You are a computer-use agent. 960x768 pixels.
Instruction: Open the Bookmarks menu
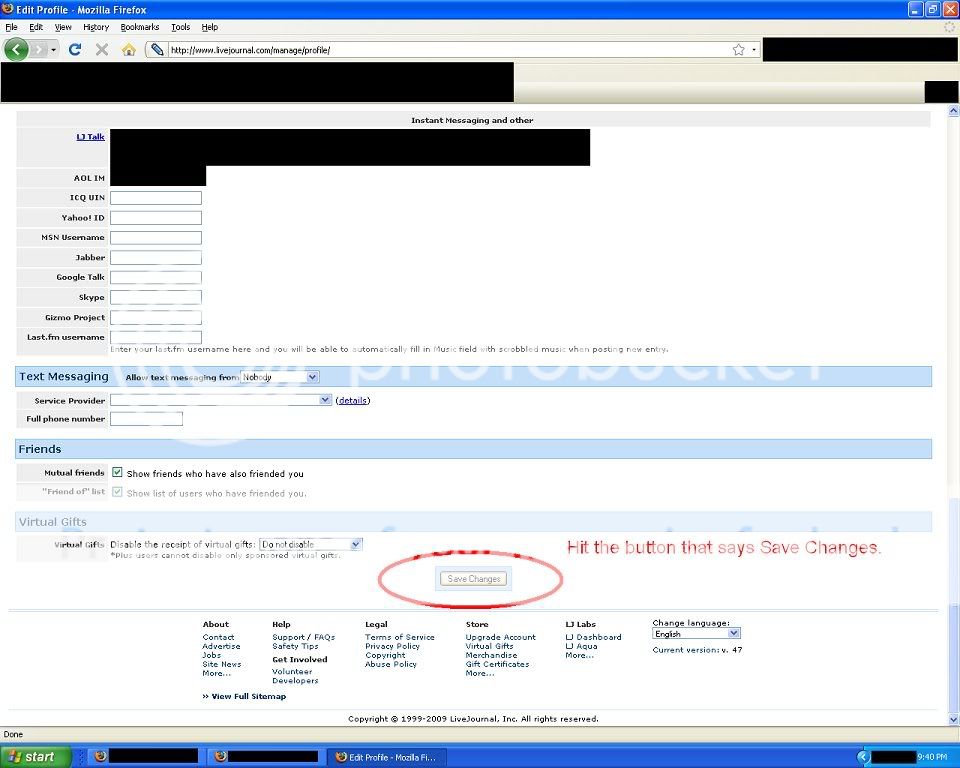pyautogui.click(x=140, y=27)
